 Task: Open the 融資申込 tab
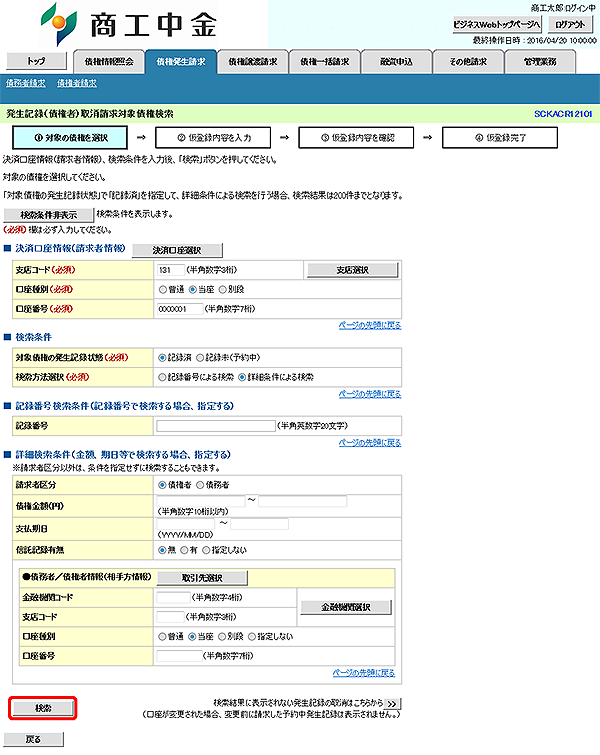tap(396, 62)
